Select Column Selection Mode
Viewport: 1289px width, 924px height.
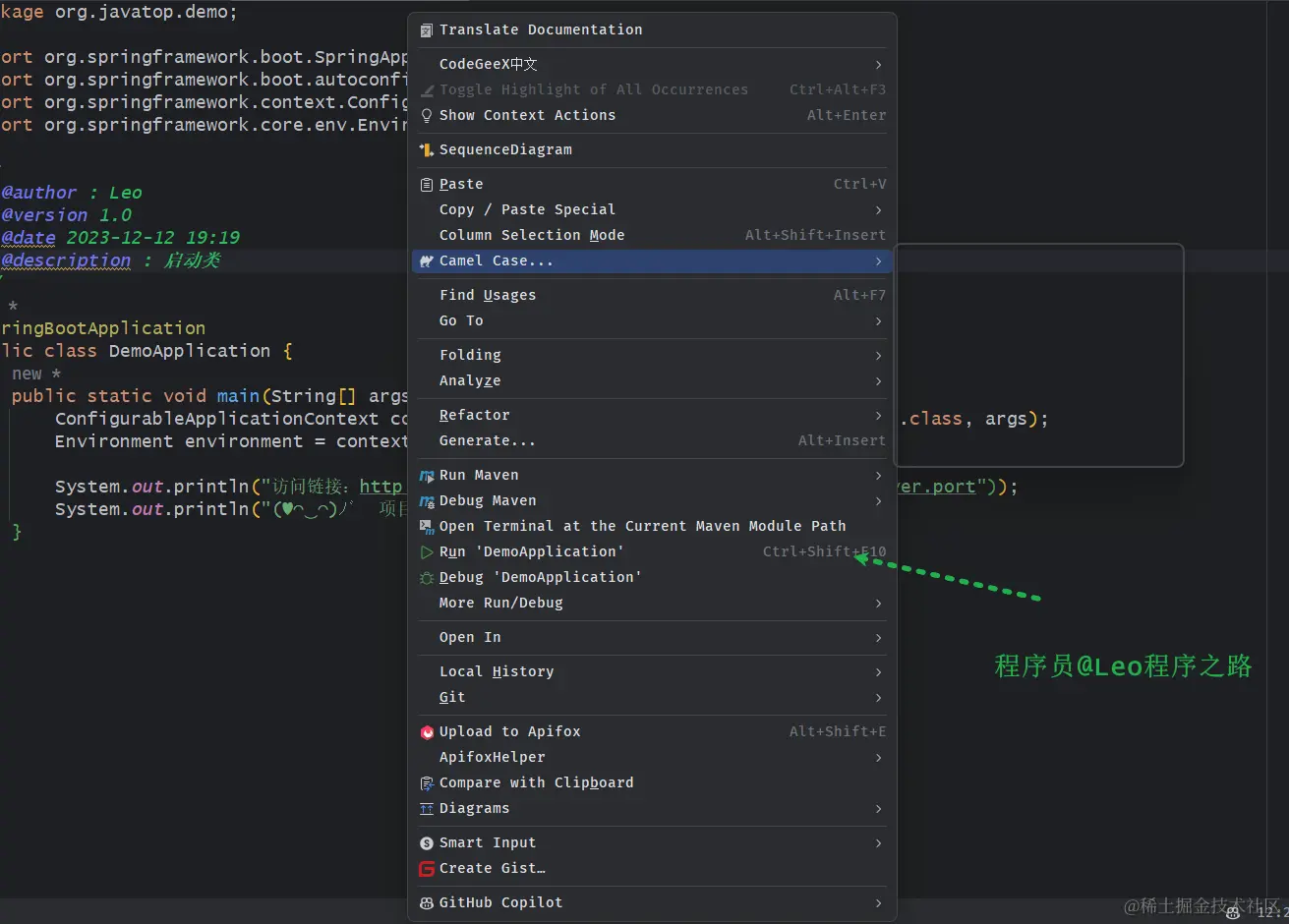coord(652,235)
